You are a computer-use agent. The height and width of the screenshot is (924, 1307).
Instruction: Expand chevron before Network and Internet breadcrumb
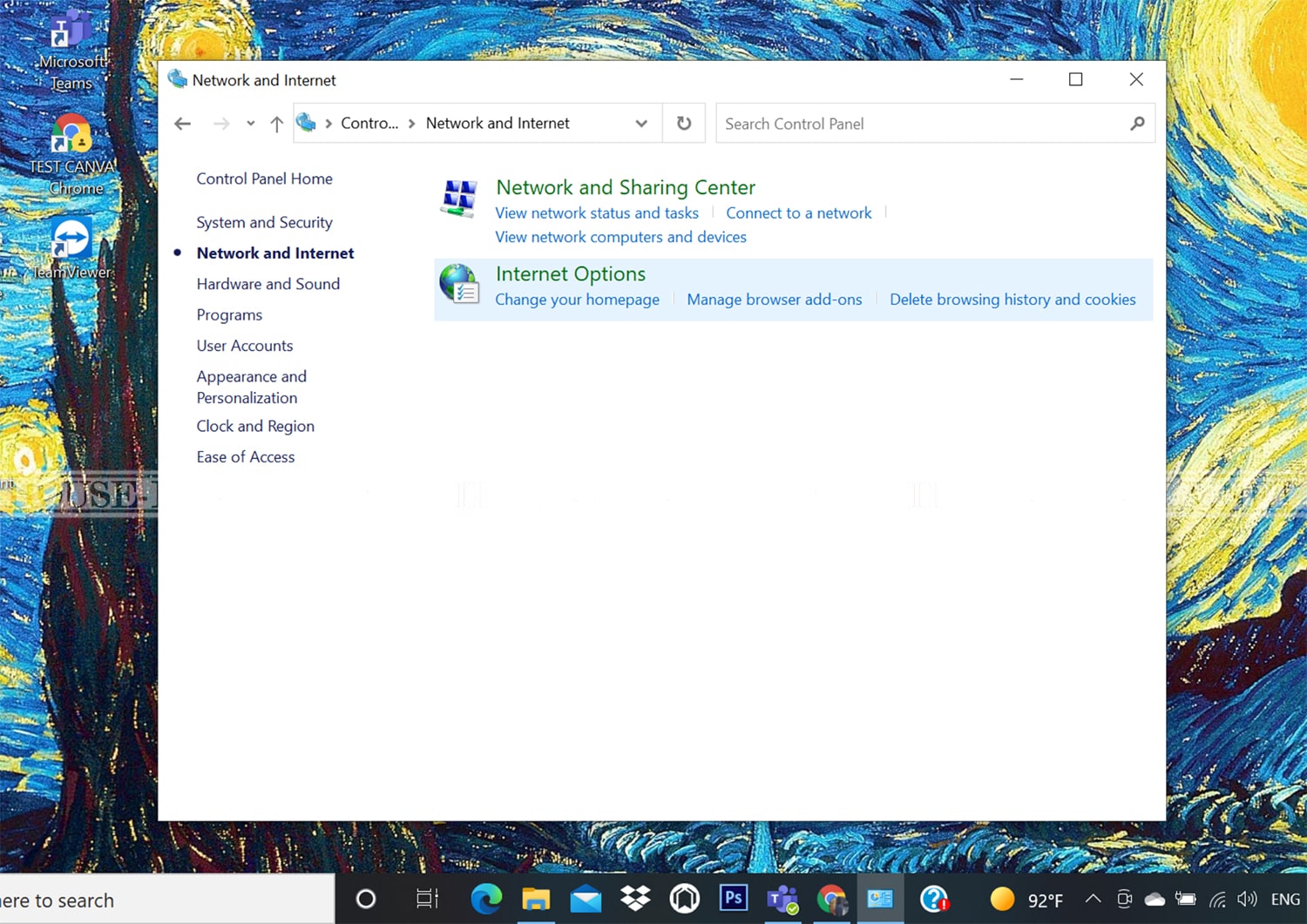[411, 124]
